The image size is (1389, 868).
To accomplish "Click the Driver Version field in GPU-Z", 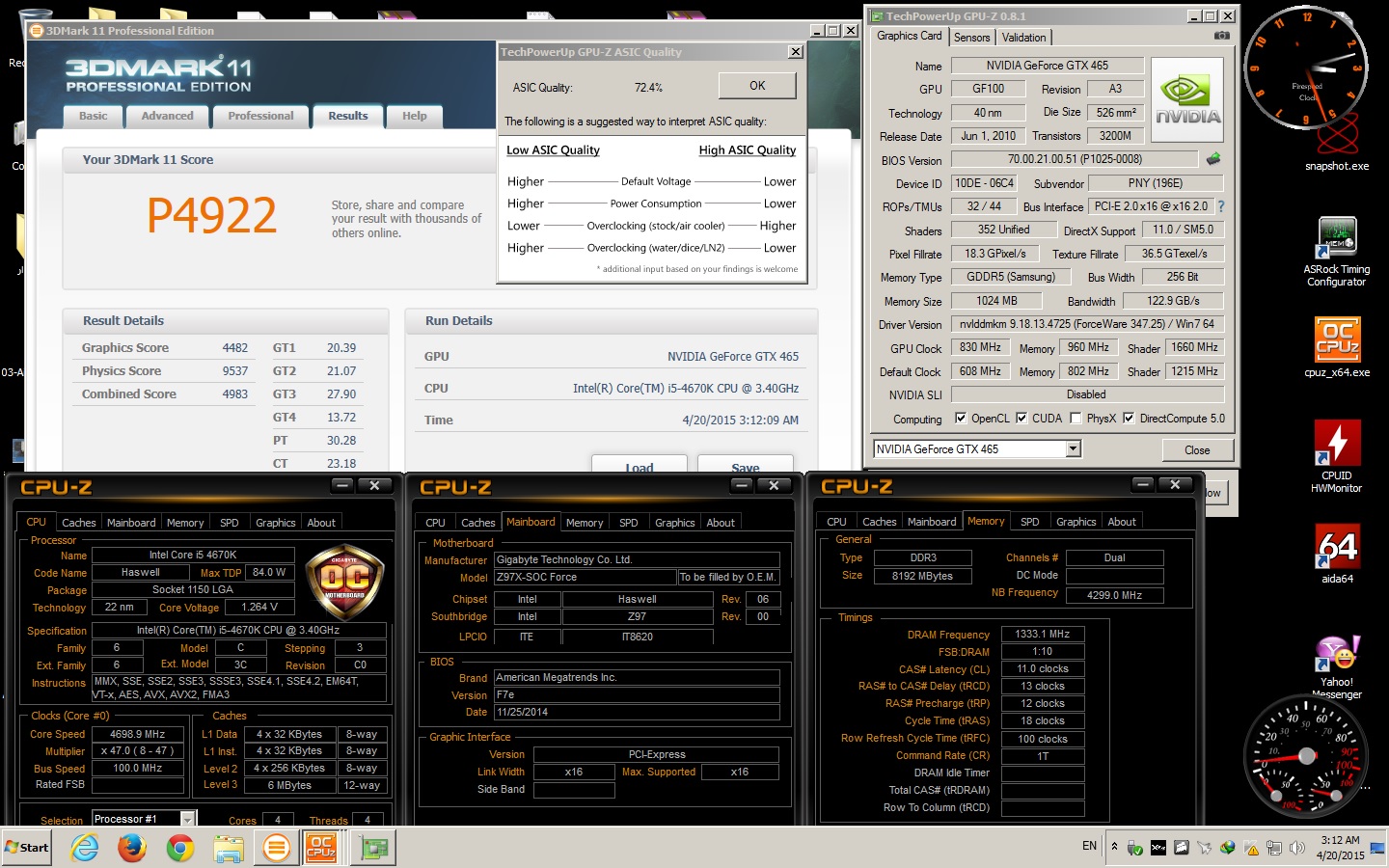I will click(x=1087, y=324).
